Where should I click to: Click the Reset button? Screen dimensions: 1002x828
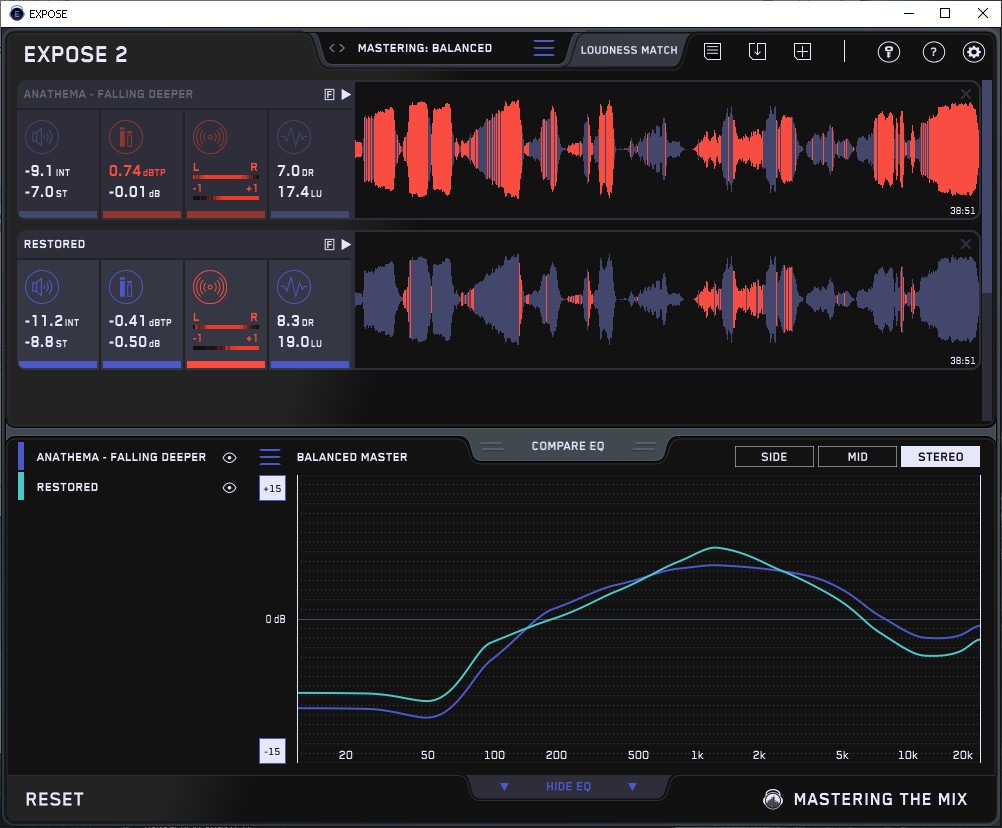pyautogui.click(x=55, y=799)
